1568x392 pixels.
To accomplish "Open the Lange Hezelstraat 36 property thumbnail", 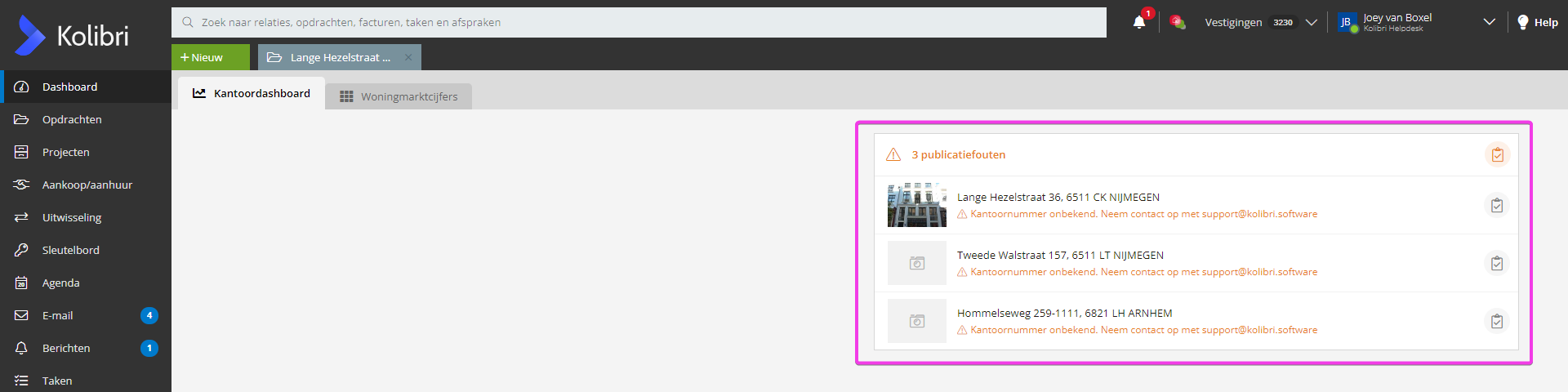I will click(917, 205).
